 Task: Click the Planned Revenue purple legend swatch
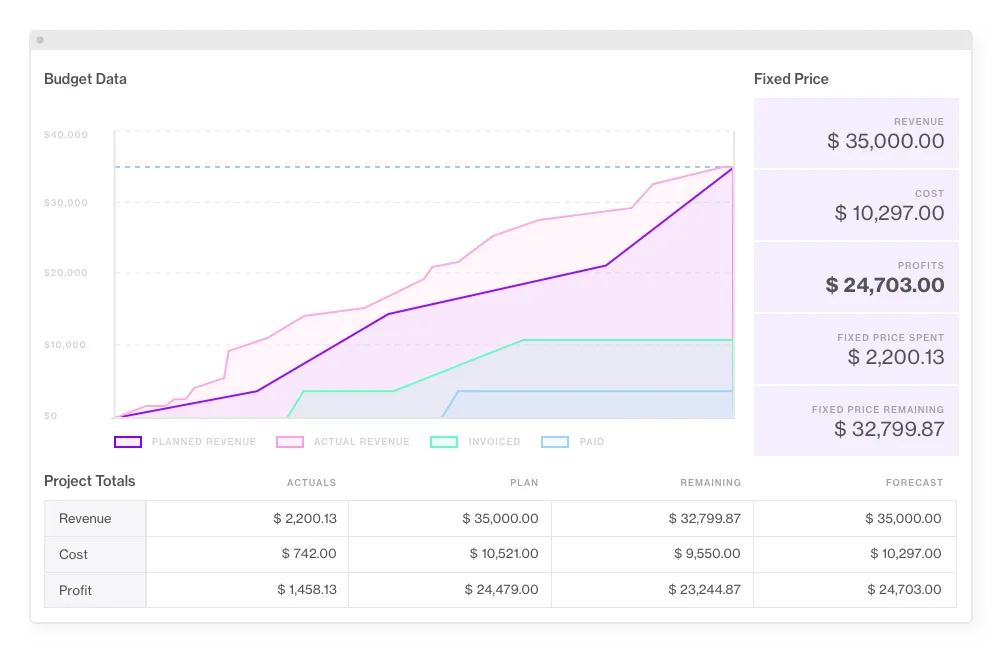click(x=128, y=442)
